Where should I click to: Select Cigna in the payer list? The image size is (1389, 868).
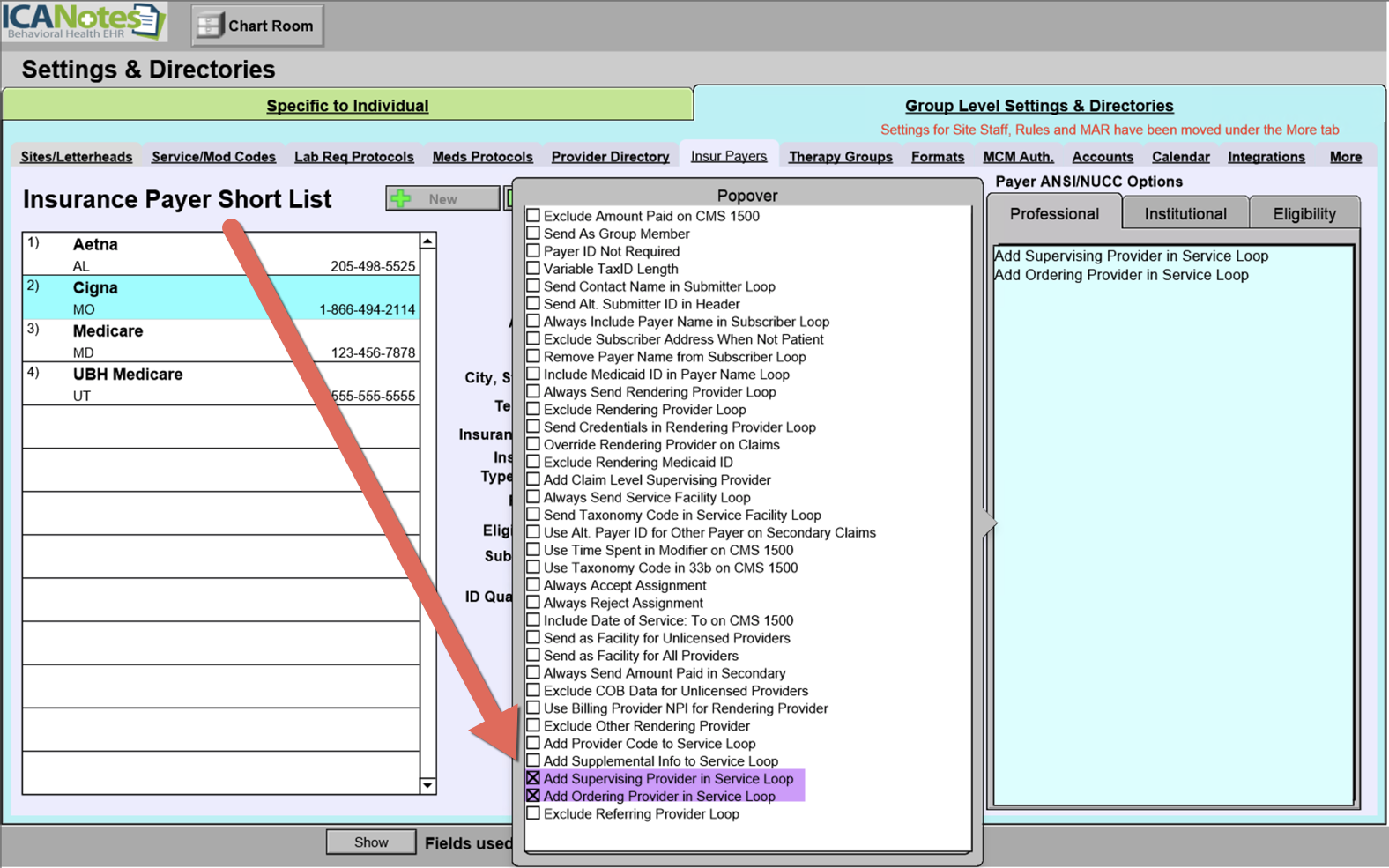click(x=221, y=297)
